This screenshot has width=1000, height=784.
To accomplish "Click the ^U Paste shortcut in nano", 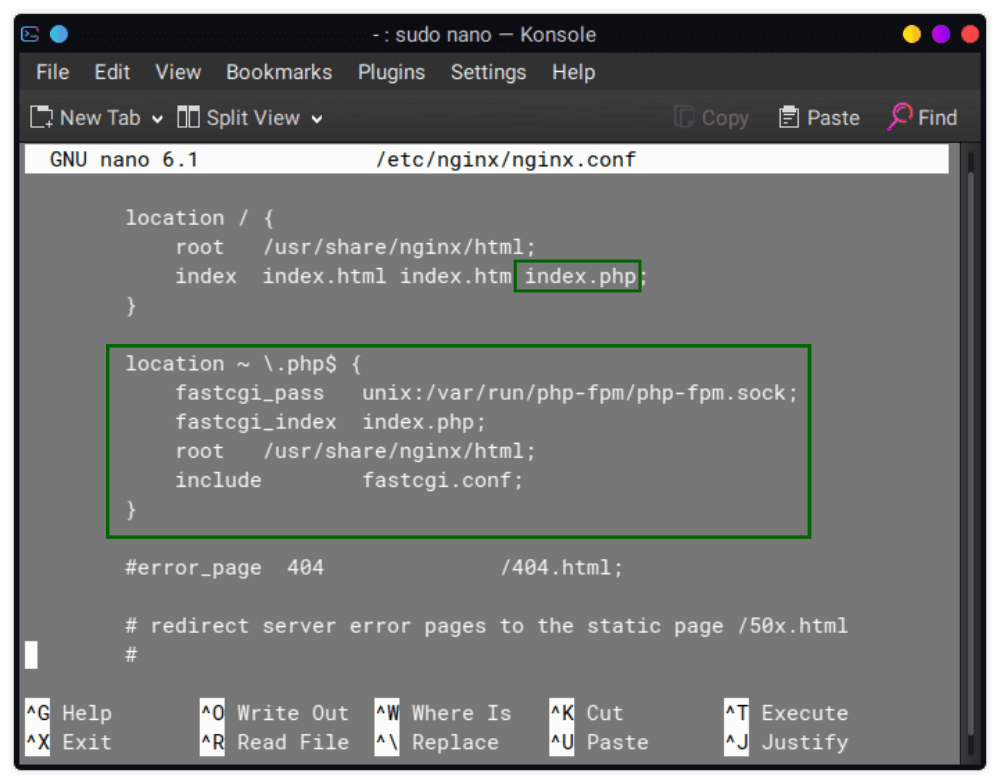I will pyautogui.click(x=599, y=742).
